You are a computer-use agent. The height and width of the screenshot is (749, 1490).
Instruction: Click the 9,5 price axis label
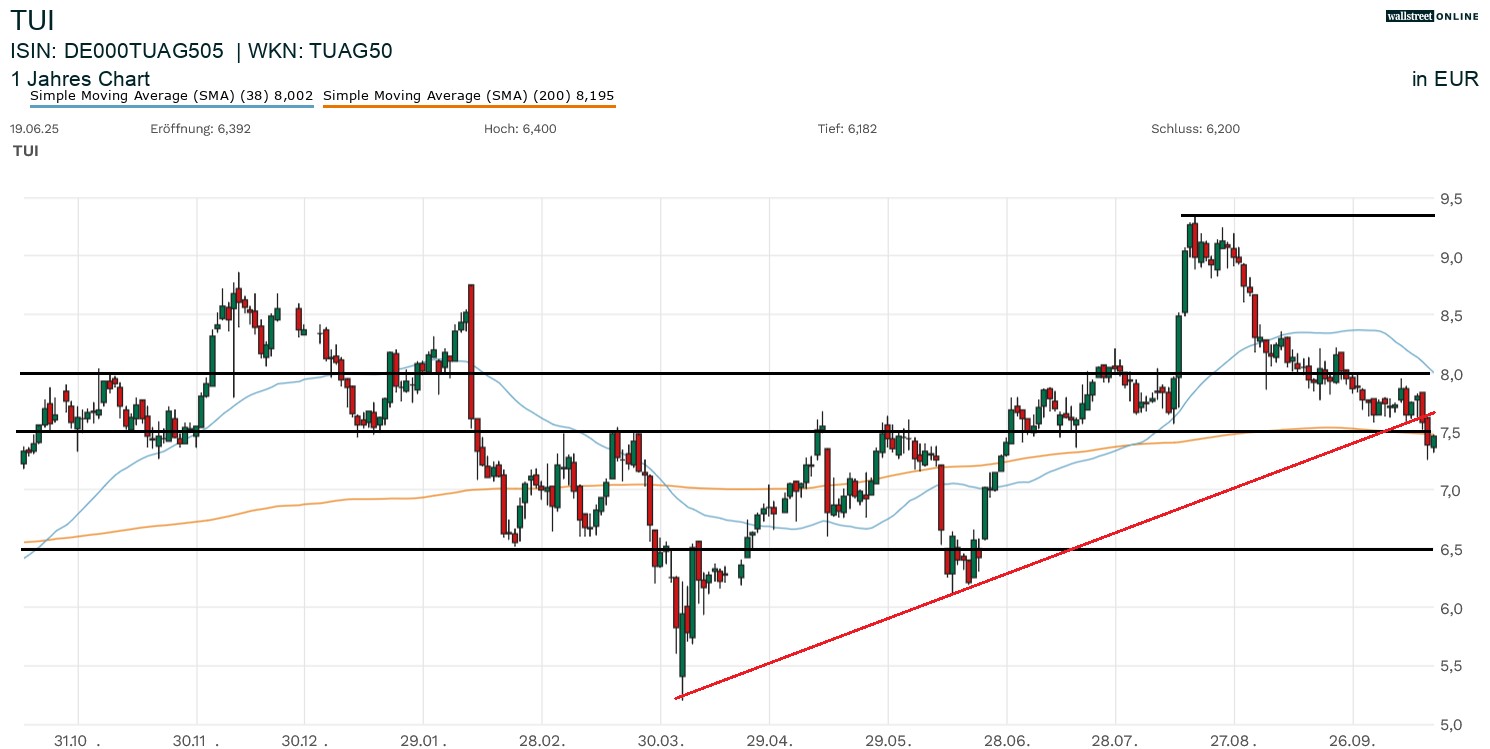coord(1450,199)
